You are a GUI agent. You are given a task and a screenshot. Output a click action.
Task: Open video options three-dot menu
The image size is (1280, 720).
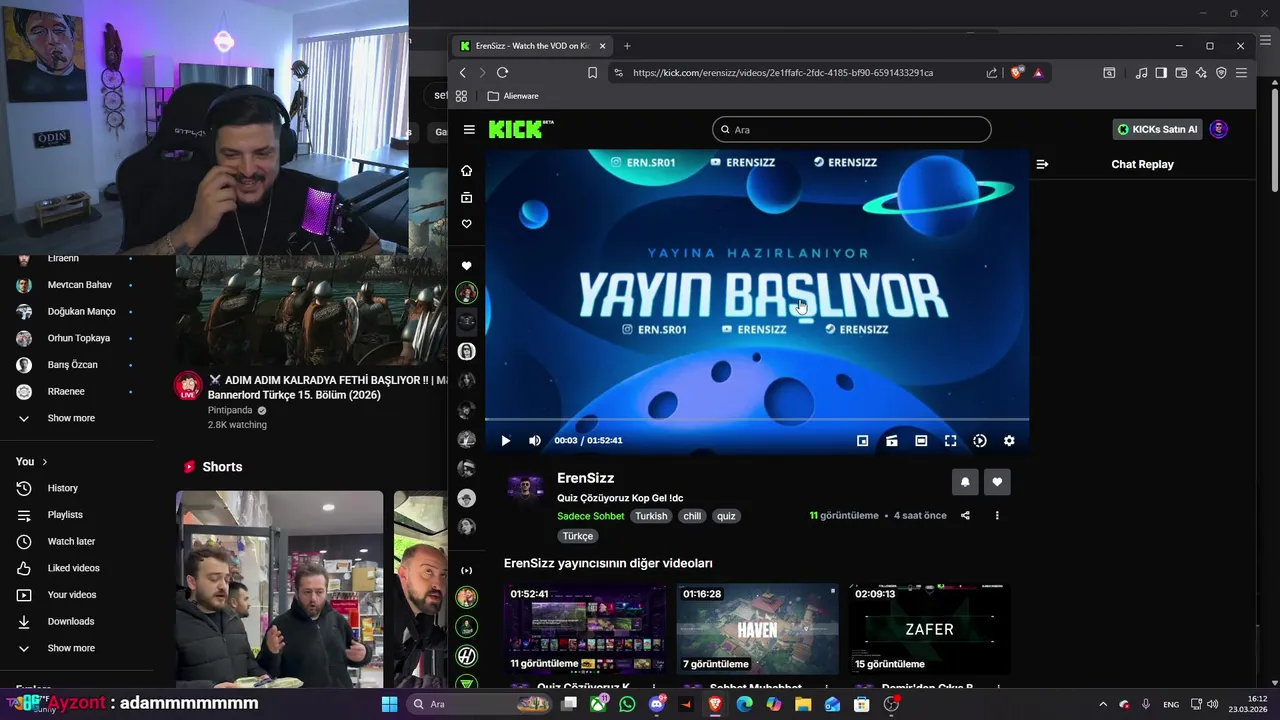click(x=997, y=516)
